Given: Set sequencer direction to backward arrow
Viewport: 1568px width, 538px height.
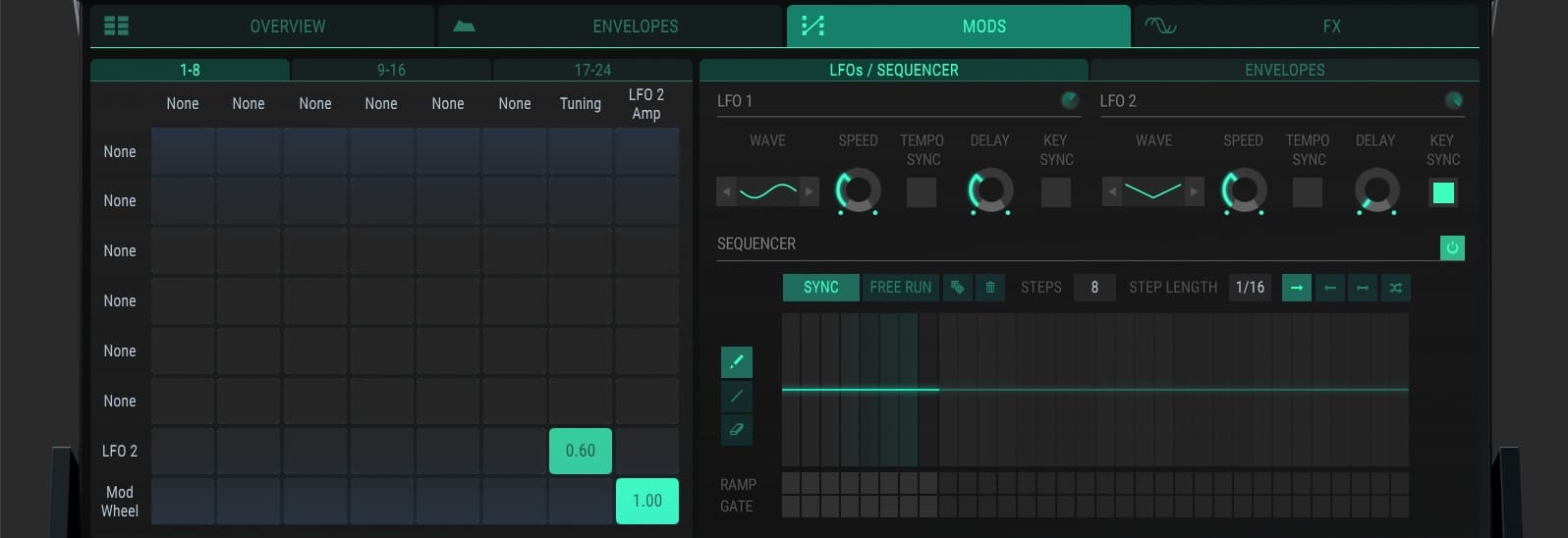Looking at the screenshot, I should coord(1330,287).
